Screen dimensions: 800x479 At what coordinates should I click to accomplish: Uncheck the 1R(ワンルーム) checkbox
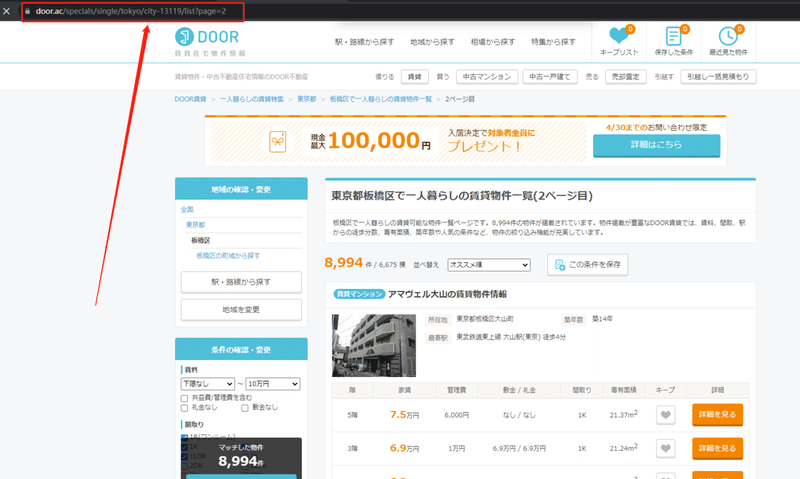click(x=184, y=437)
